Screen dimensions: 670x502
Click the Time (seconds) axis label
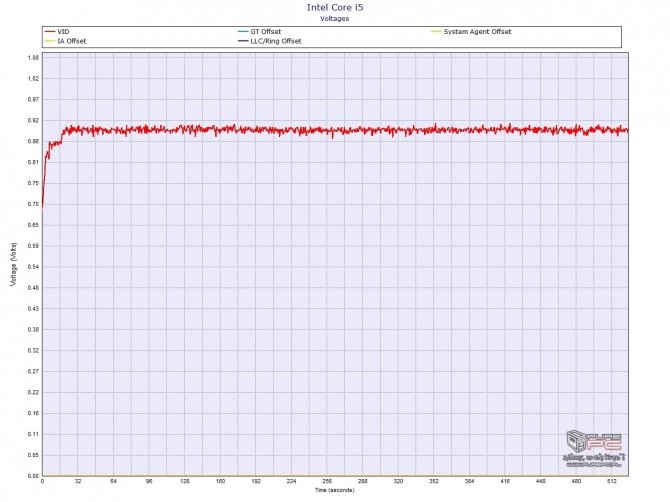pyautogui.click(x=335, y=490)
